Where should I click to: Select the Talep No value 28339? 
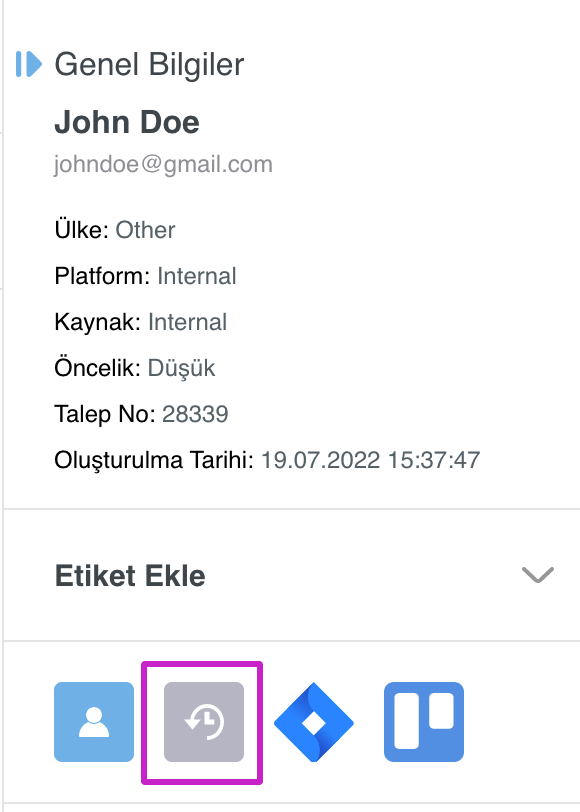coord(195,414)
